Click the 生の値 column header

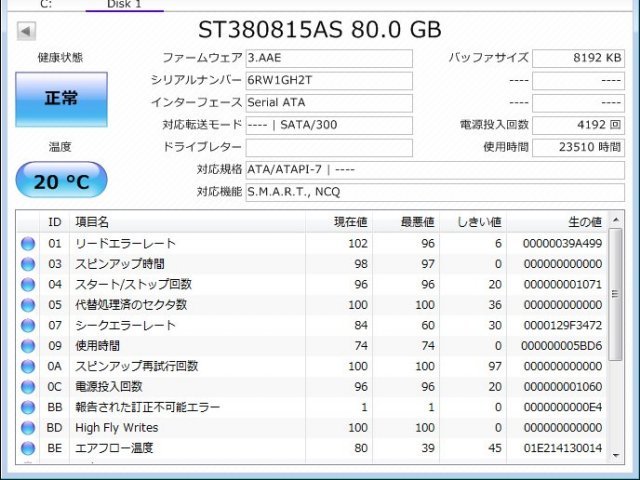(557, 222)
